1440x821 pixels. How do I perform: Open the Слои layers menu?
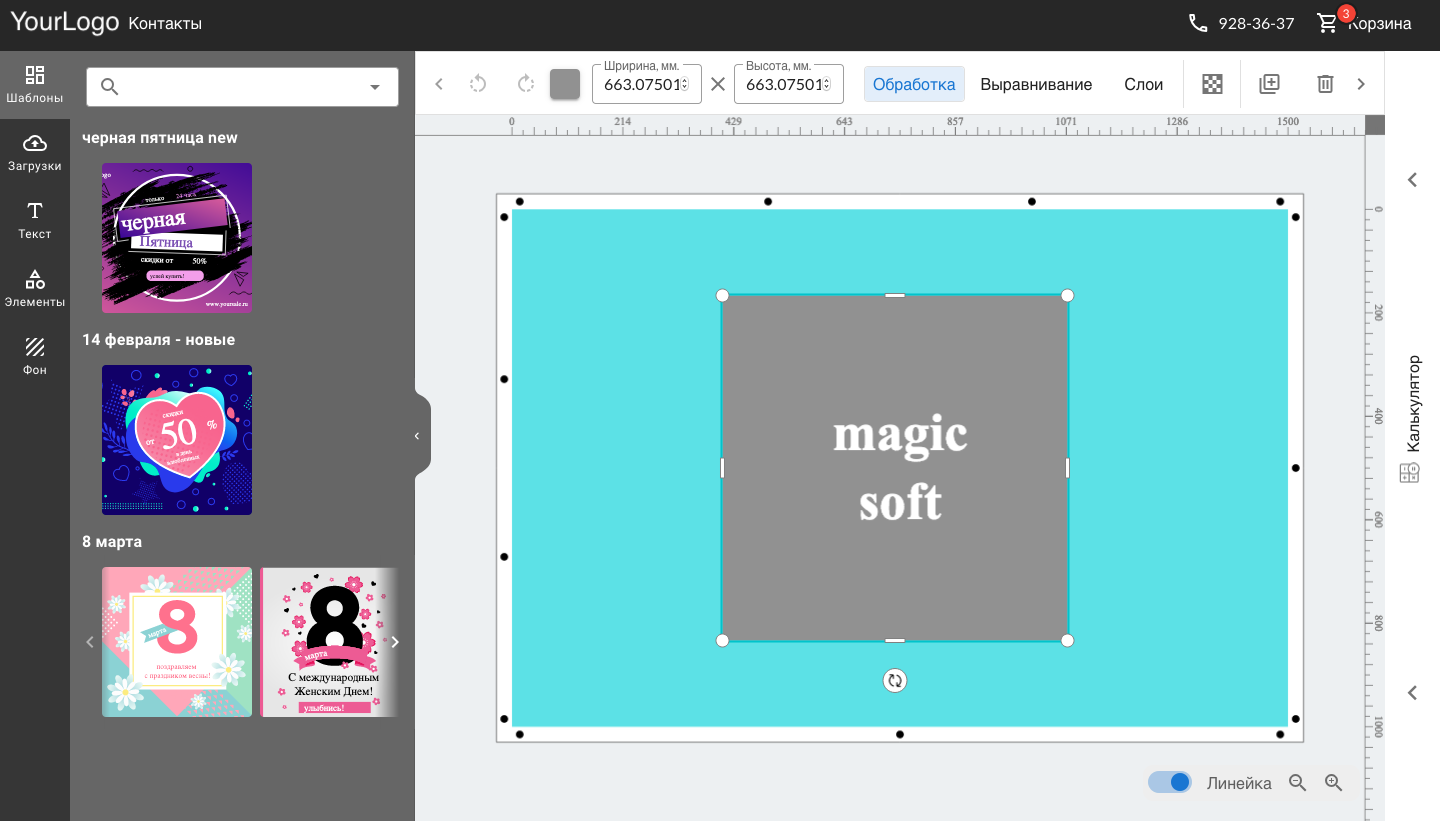tap(1143, 84)
